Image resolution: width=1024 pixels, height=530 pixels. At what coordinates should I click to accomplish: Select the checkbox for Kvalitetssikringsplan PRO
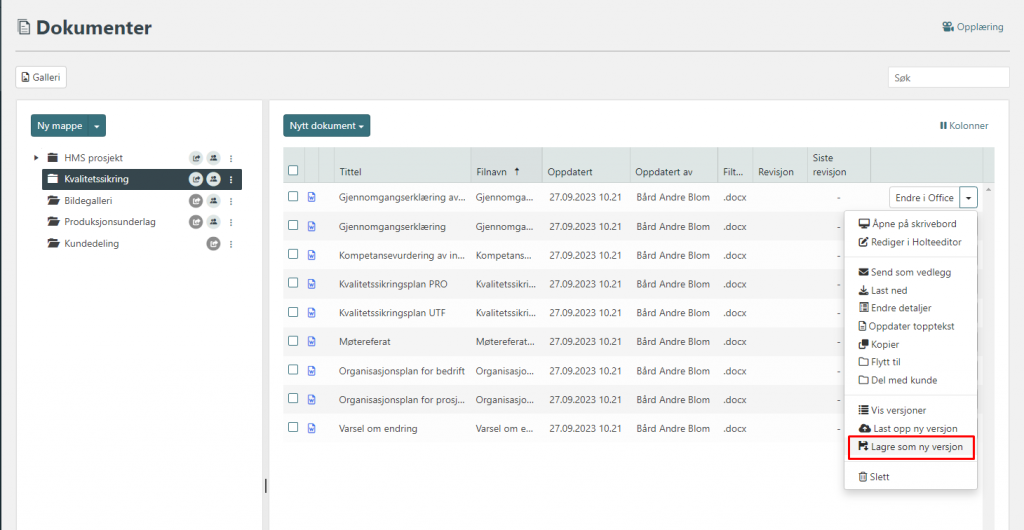coord(293,284)
